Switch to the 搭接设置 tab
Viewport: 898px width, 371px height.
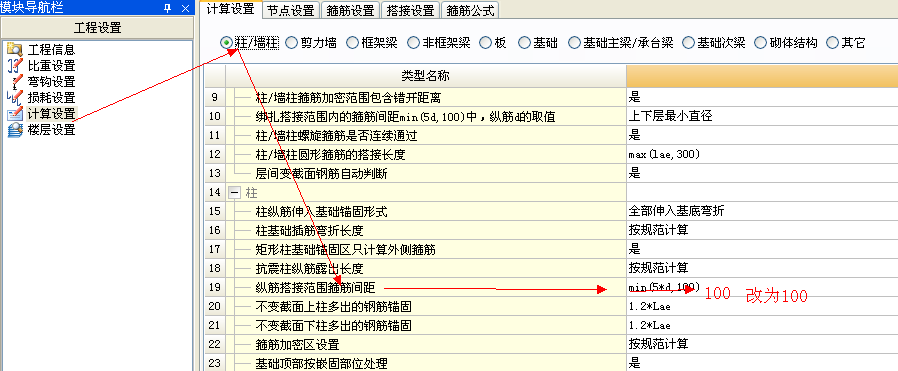[x=411, y=10]
